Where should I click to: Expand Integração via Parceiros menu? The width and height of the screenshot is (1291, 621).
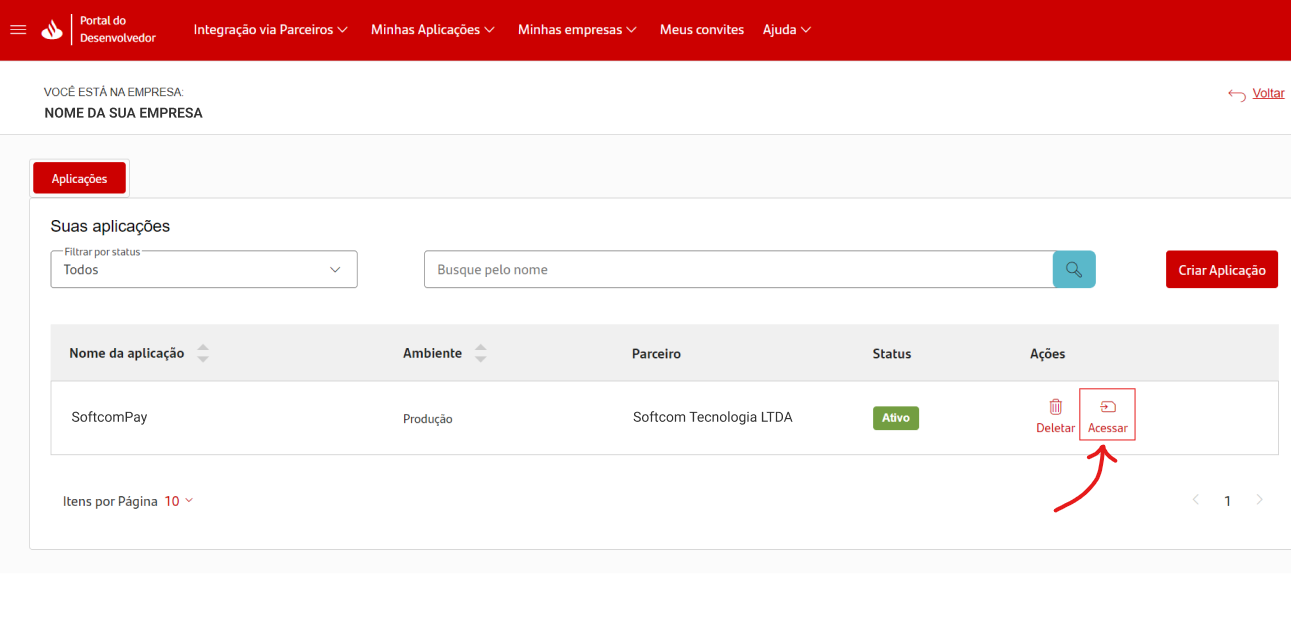[270, 30]
